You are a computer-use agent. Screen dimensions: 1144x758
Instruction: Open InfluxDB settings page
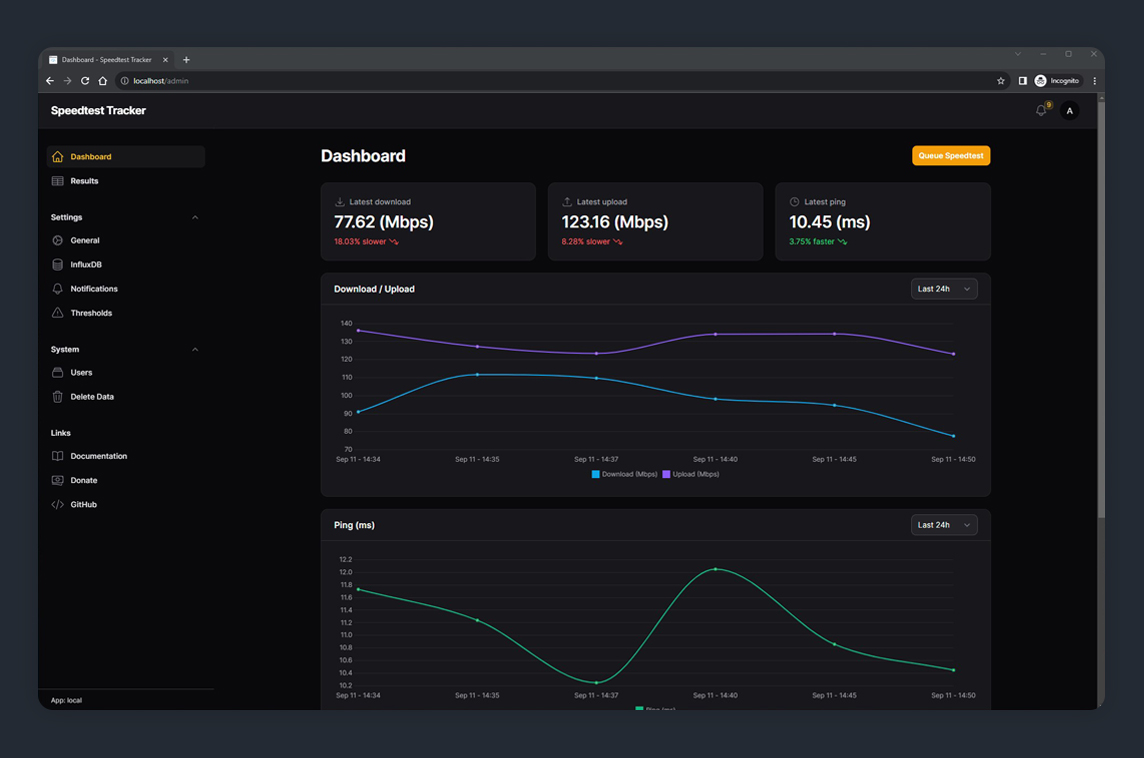(125, 264)
